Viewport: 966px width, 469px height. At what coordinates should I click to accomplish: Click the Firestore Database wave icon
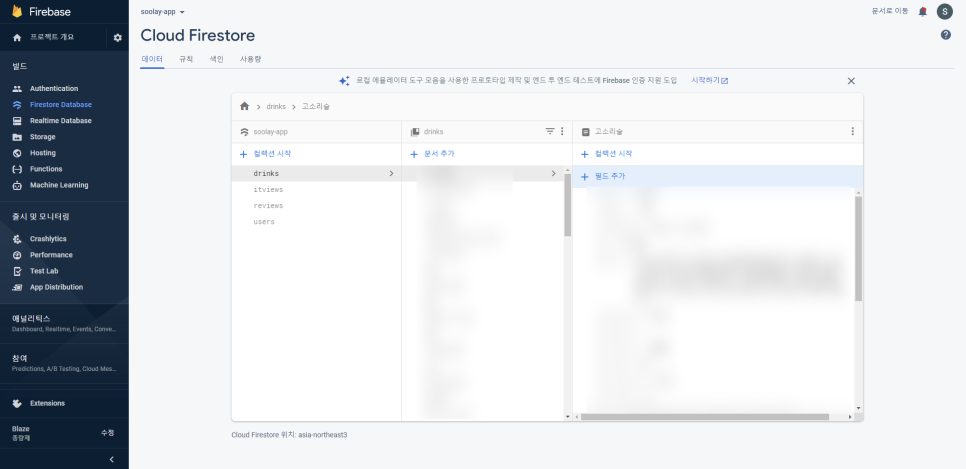click(17, 105)
